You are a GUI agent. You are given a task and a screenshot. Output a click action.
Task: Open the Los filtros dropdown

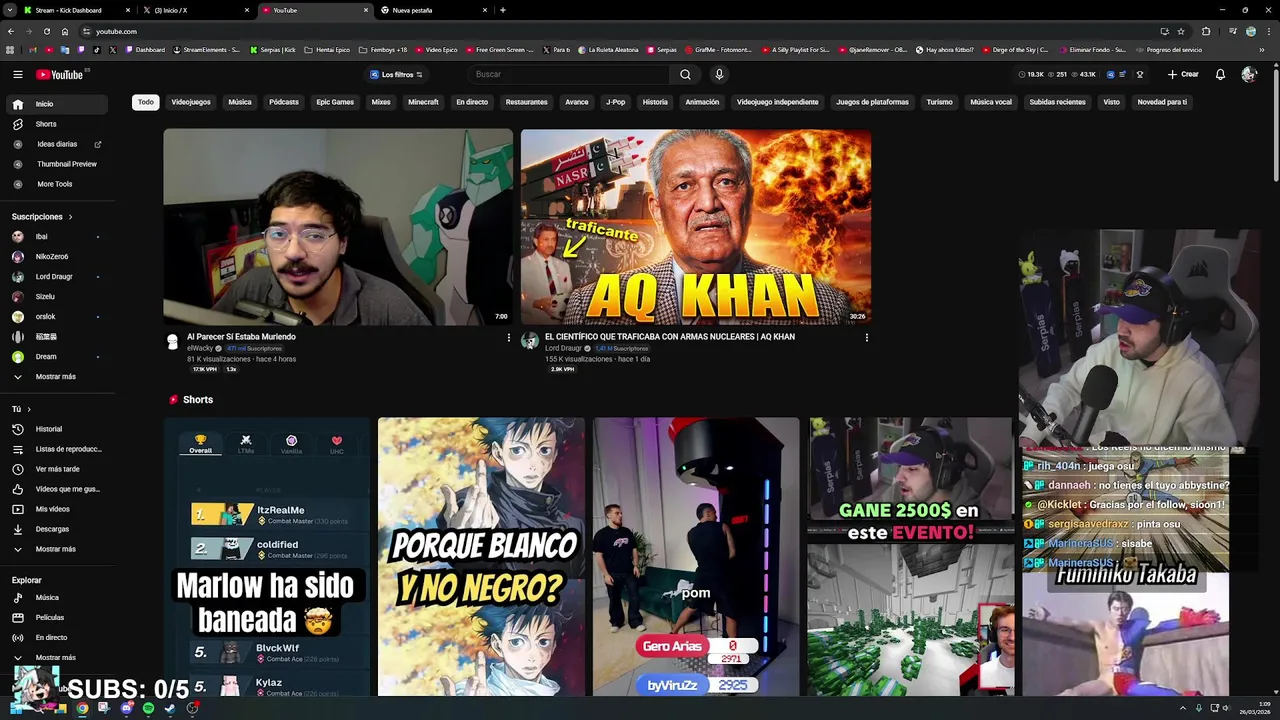397,74
